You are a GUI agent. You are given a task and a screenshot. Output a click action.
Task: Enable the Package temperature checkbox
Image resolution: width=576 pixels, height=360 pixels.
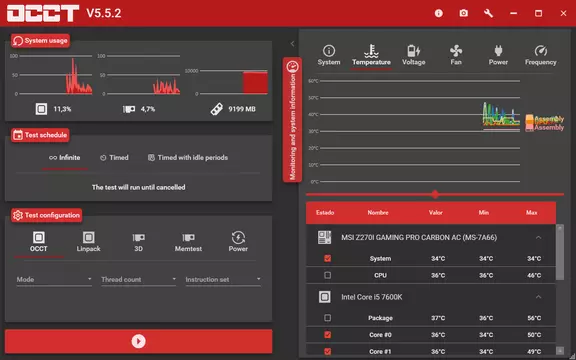pos(327,318)
